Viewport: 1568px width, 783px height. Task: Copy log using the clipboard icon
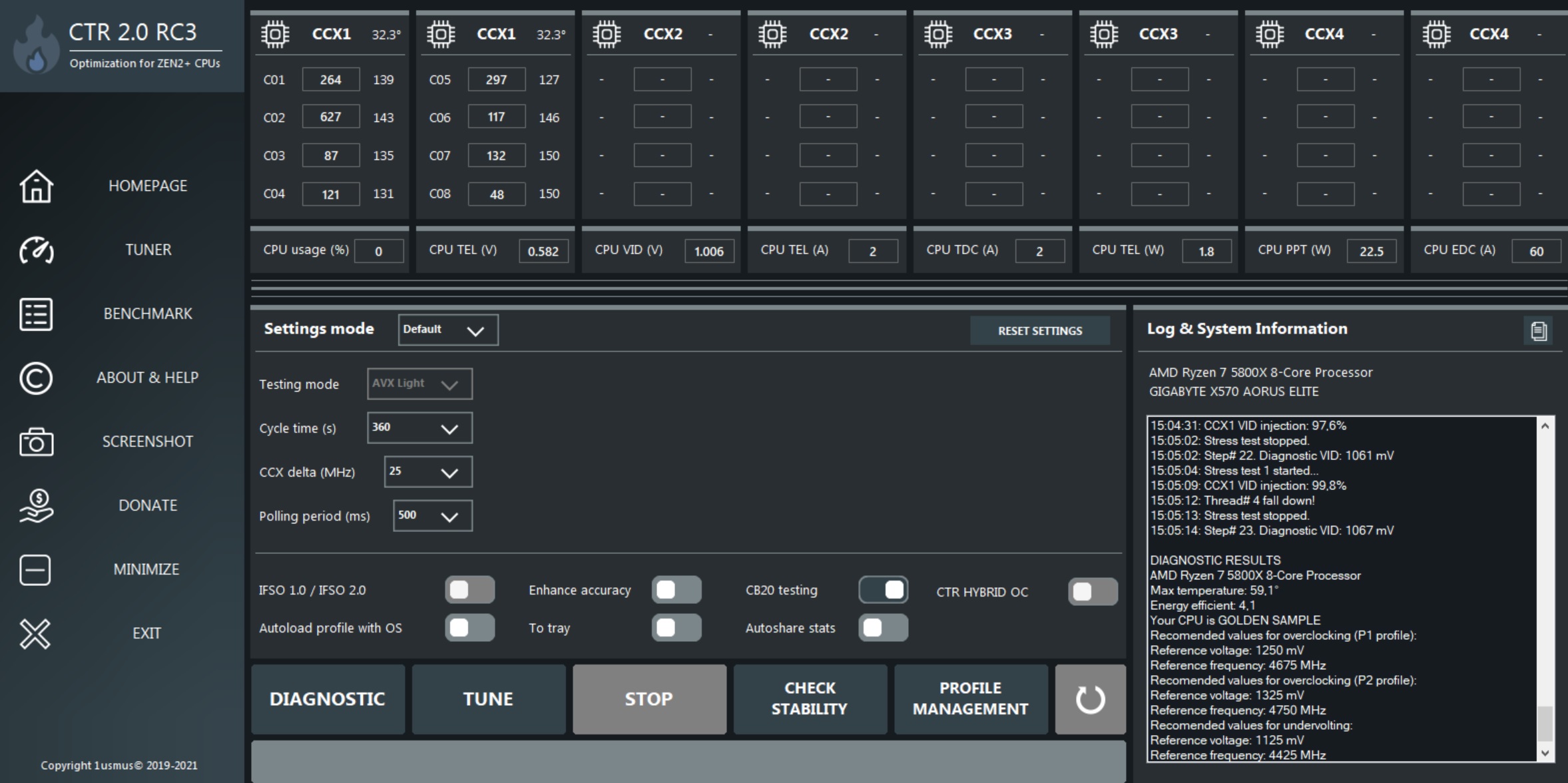pos(1538,330)
